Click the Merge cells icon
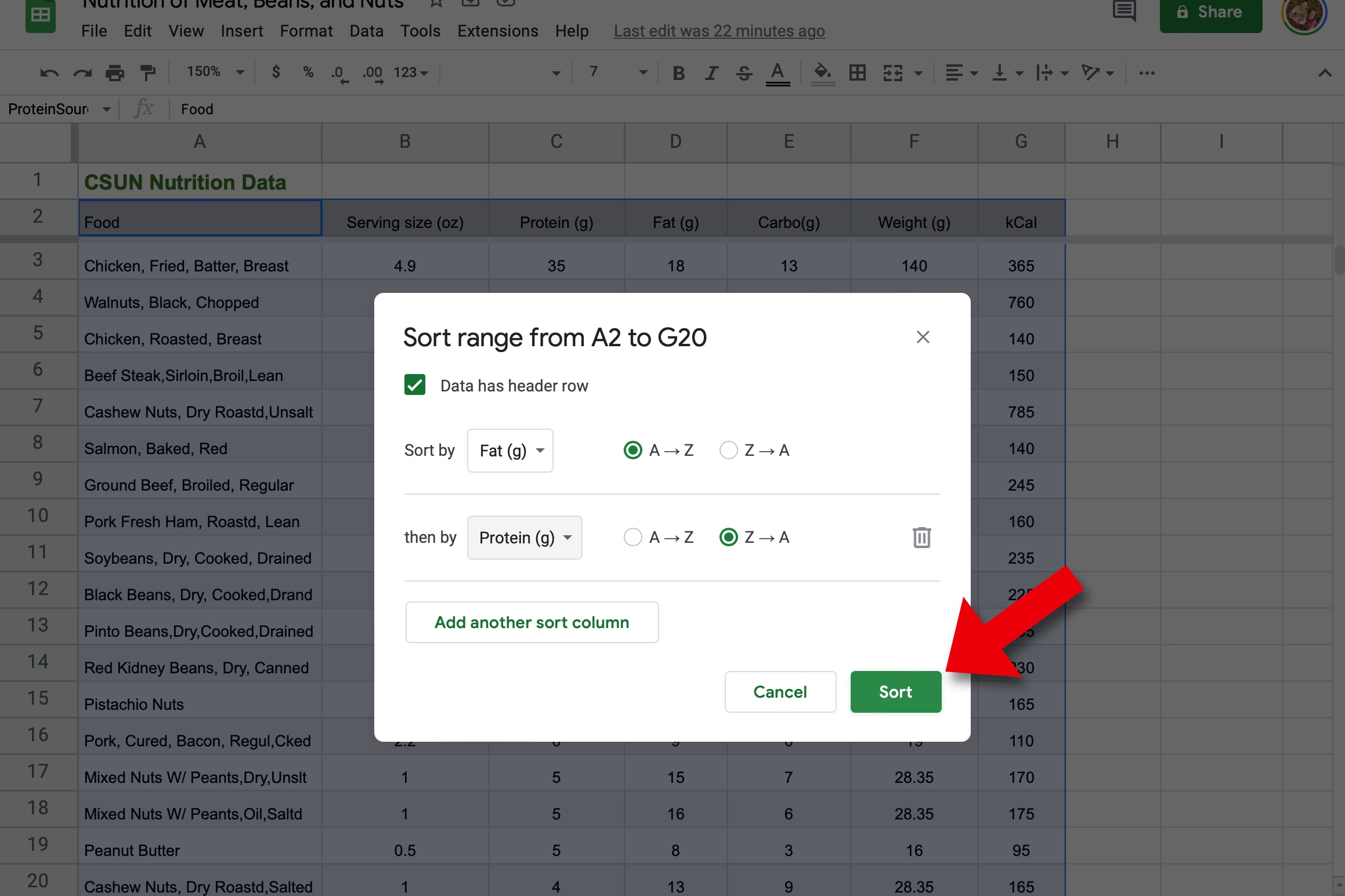Screen dimensions: 1345x896 (893, 72)
